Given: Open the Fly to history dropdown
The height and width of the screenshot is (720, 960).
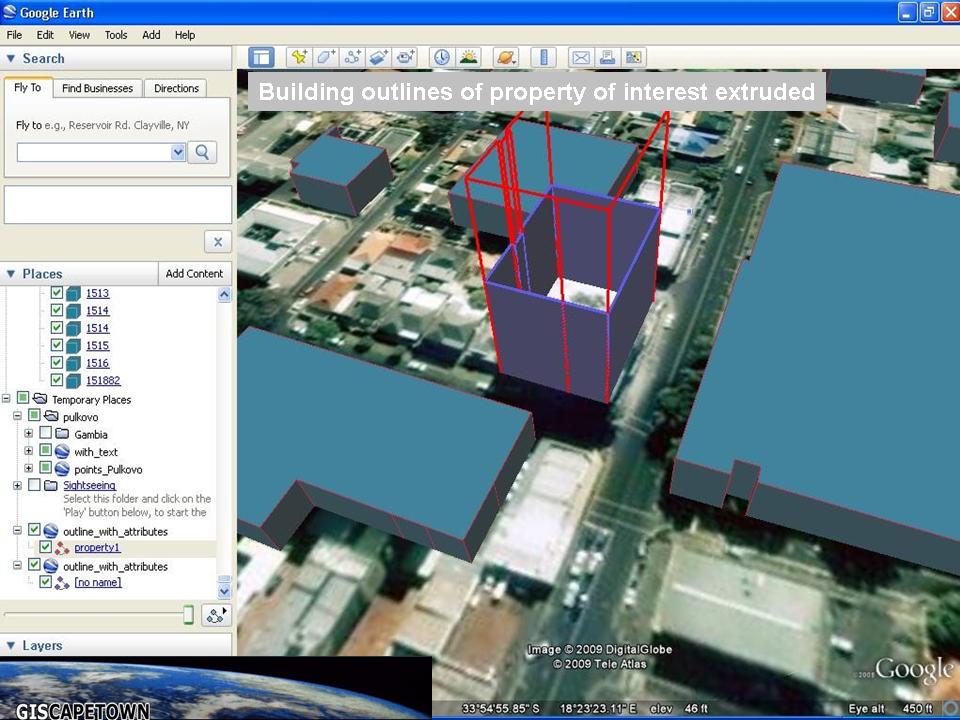Looking at the screenshot, I should (x=178, y=152).
